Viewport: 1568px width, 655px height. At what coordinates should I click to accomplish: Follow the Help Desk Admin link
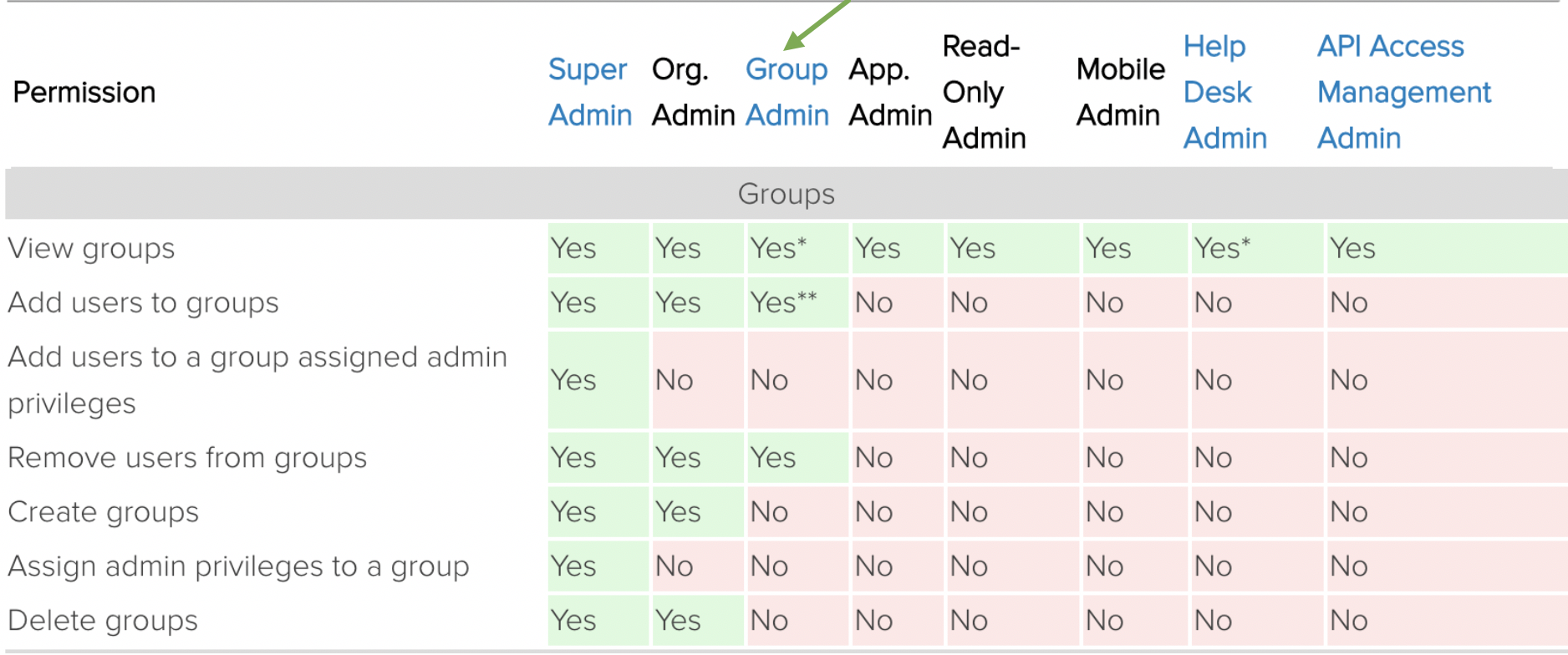coord(1224,92)
